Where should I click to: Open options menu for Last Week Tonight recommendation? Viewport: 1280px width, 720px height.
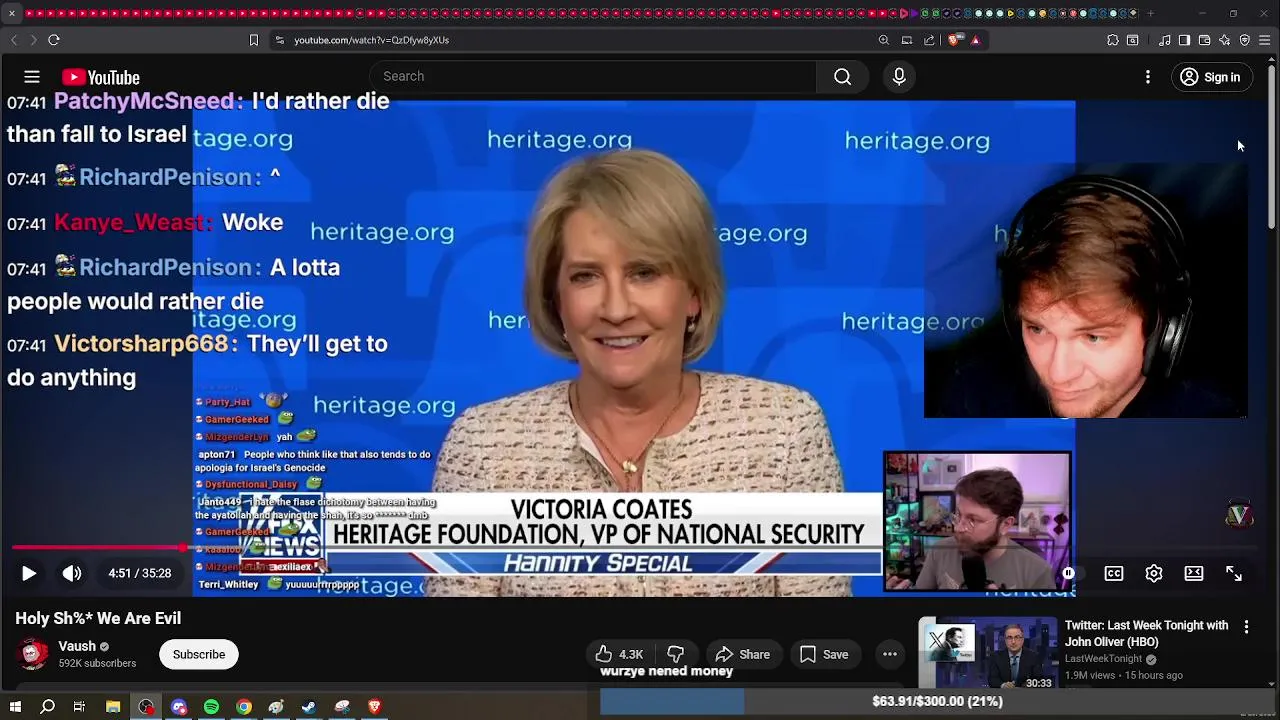[x=1246, y=627]
